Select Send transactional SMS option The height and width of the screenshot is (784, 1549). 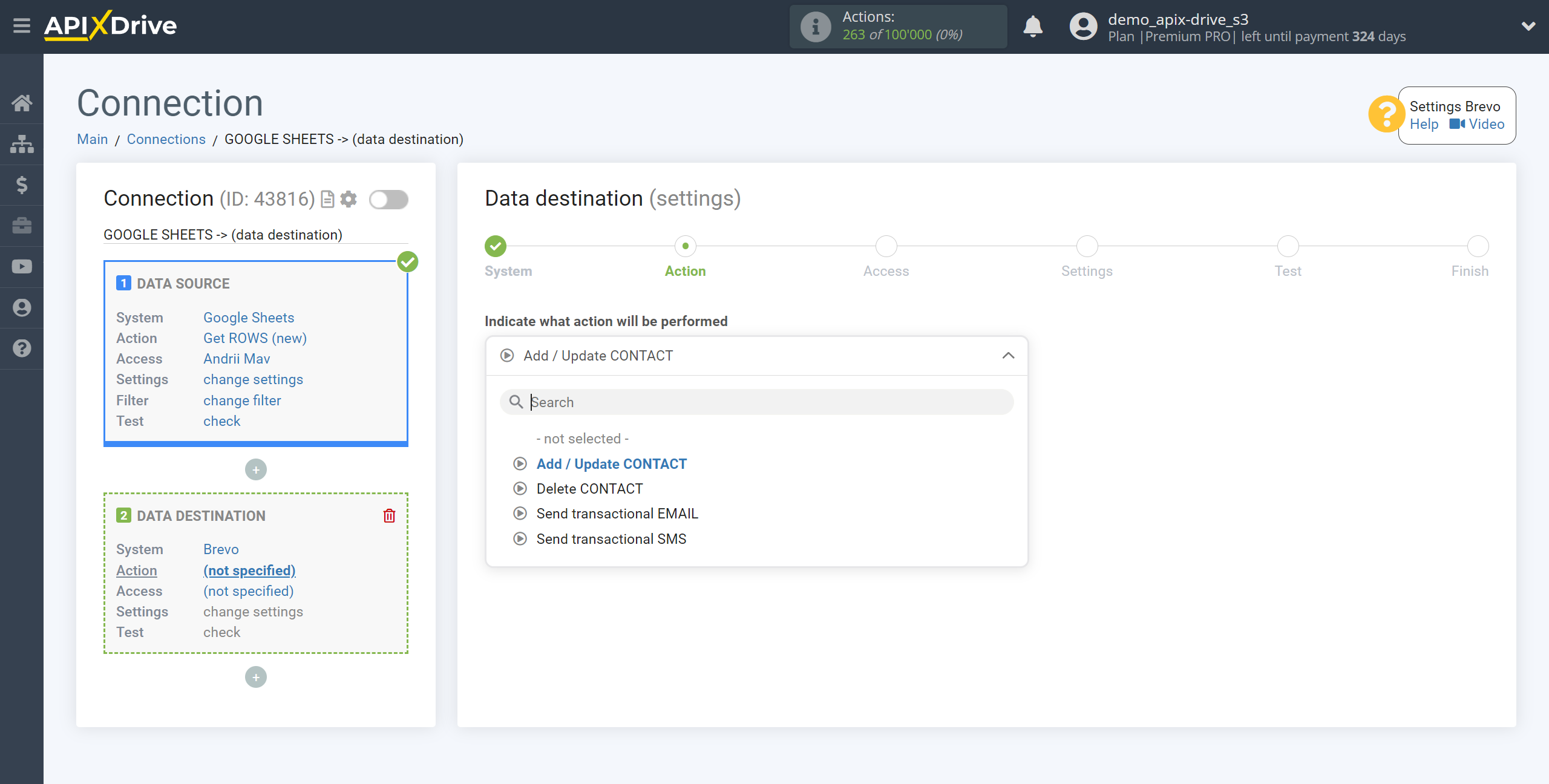click(x=611, y=539)
